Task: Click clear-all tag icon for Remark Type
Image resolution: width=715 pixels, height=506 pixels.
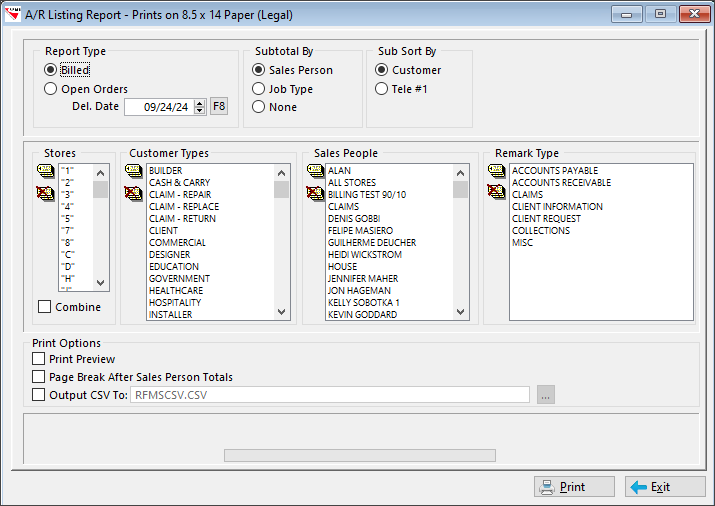Action: tap(496, 191)
